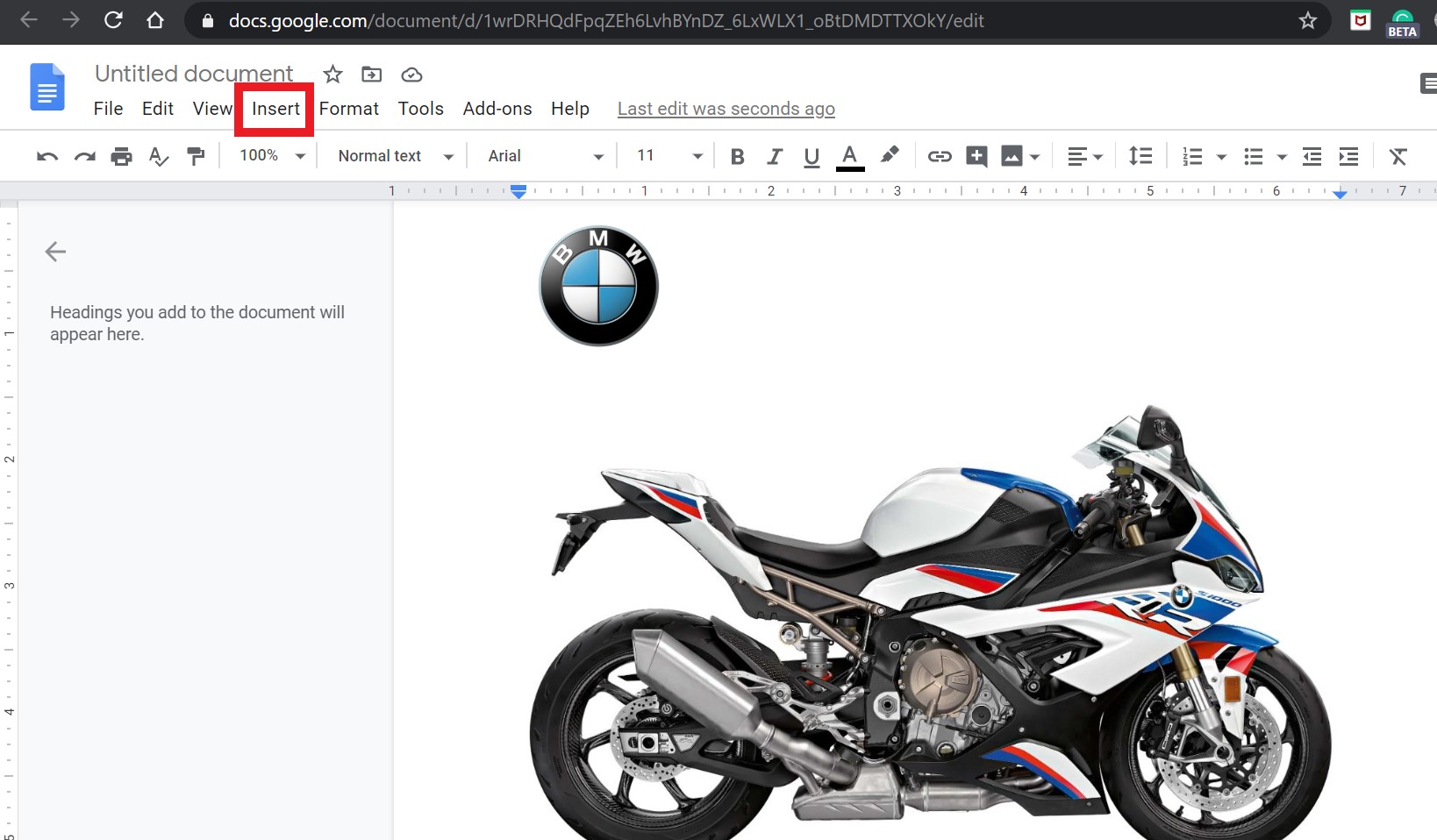
Task: Open the Normal text style dropdown
Action: point(396,155)
